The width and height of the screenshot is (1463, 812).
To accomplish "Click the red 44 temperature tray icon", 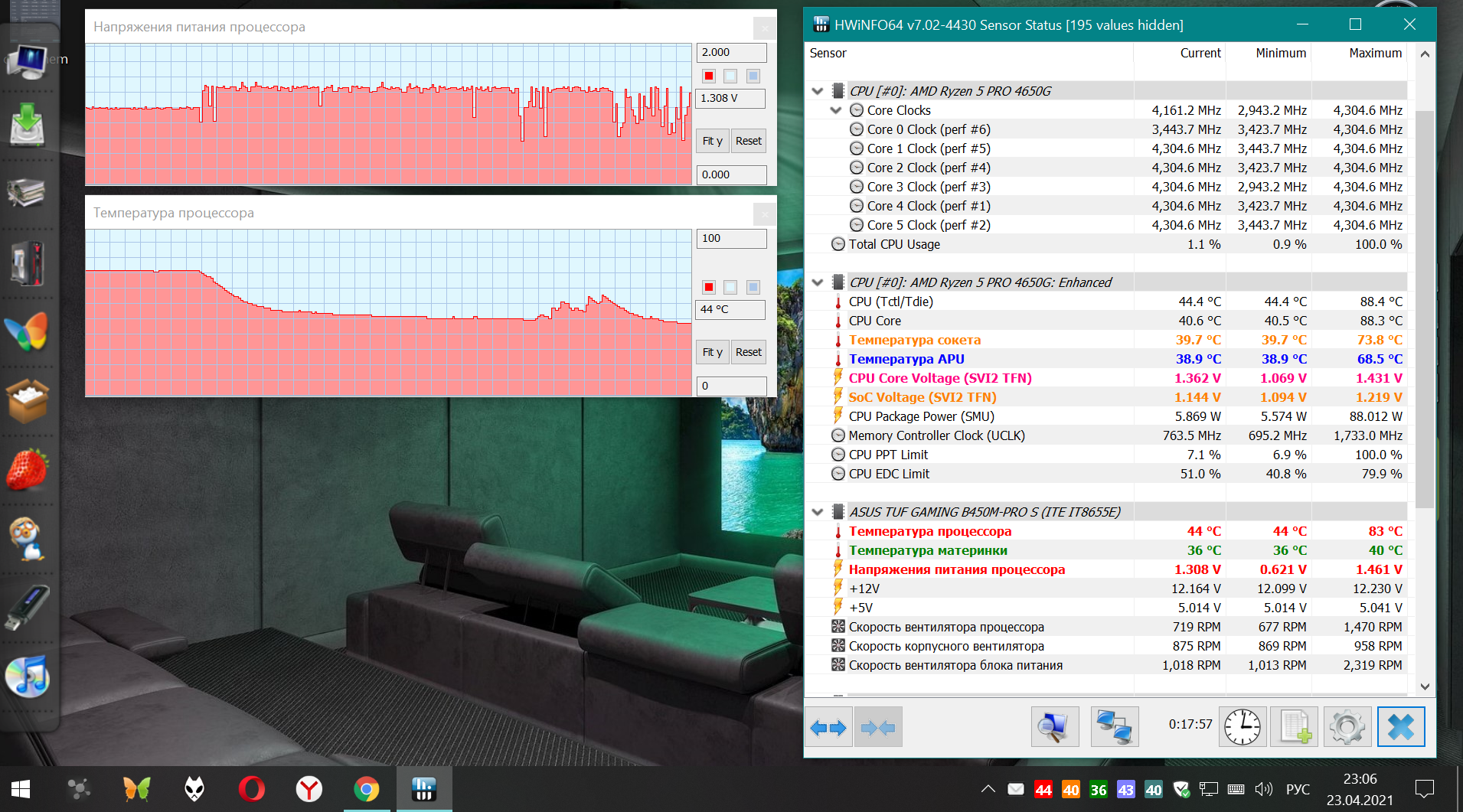I will click(1043, 790).
